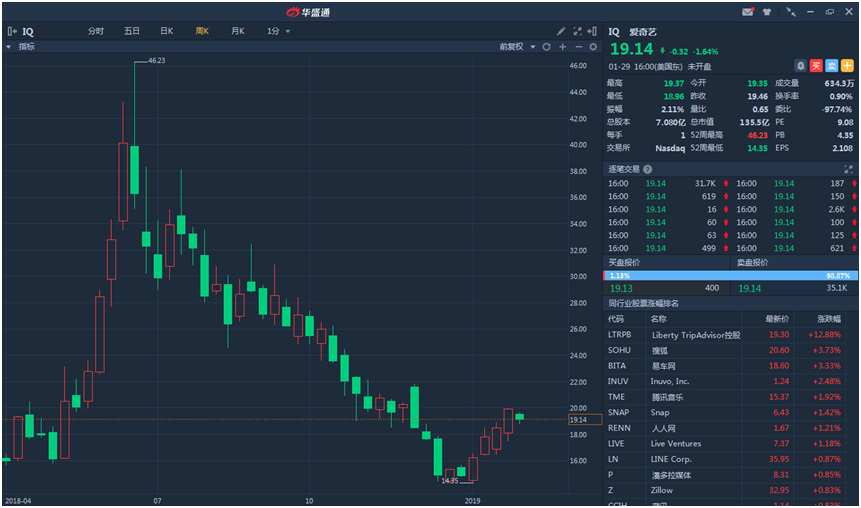Switch to the 日K tab

166,31
